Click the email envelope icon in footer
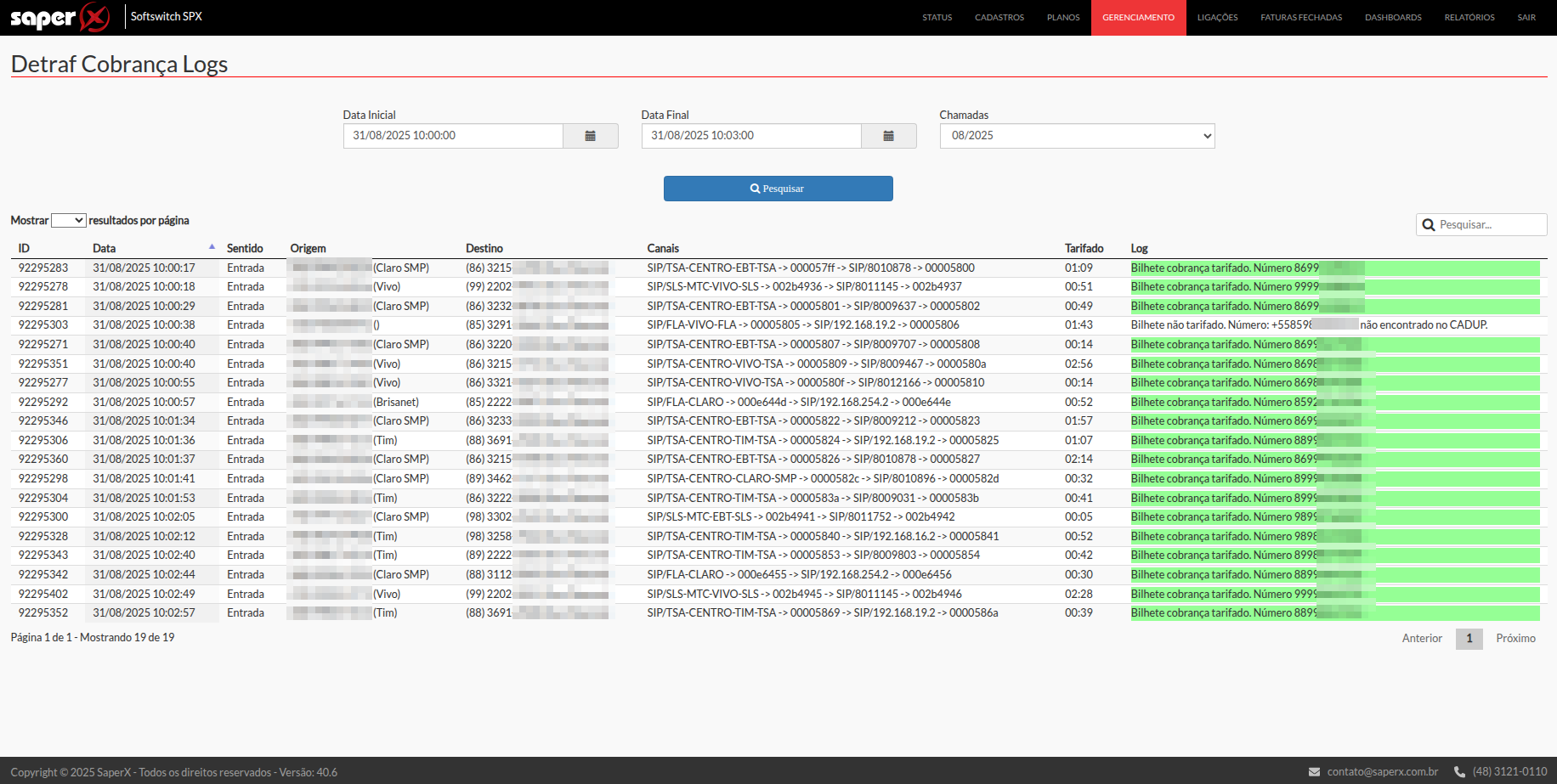Viewport: 1557px width, 784px height. [x=1314, y=772]
